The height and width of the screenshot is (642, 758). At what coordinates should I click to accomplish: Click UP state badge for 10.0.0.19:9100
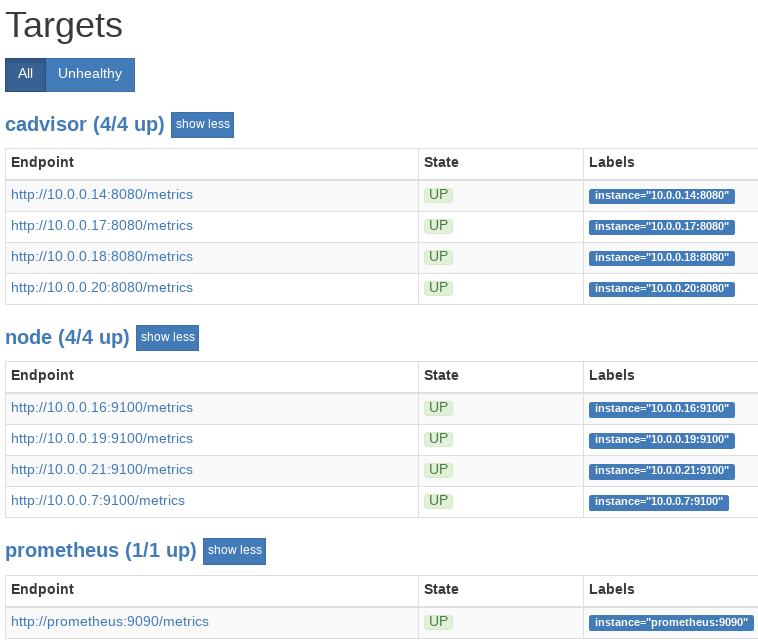pyautogui.click(x=438, y=439)
